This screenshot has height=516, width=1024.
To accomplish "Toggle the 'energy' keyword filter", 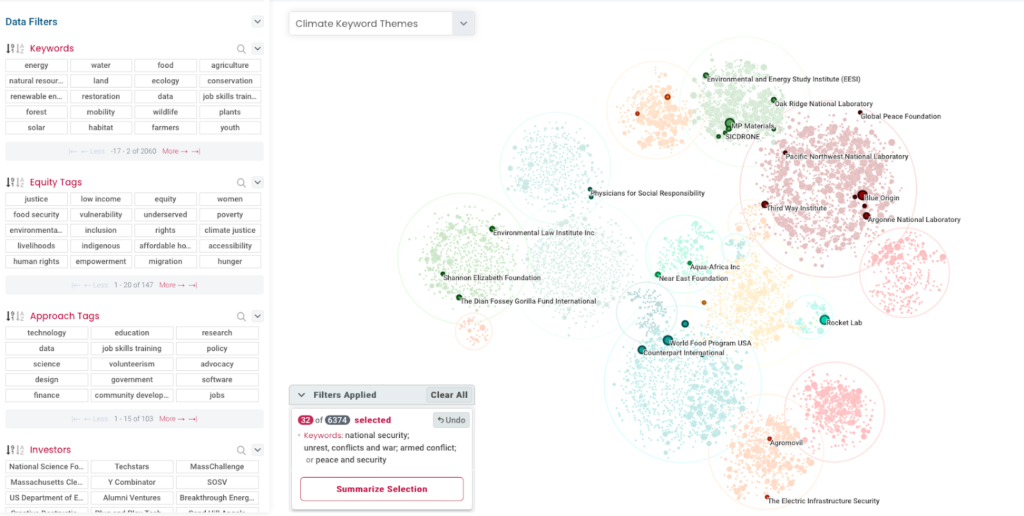I will (36, 65).
